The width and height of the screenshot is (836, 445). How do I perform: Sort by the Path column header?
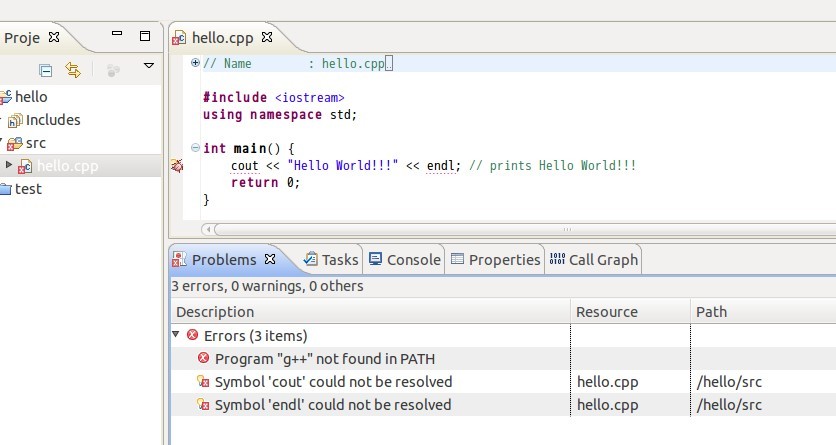click(x=763, y=312)
